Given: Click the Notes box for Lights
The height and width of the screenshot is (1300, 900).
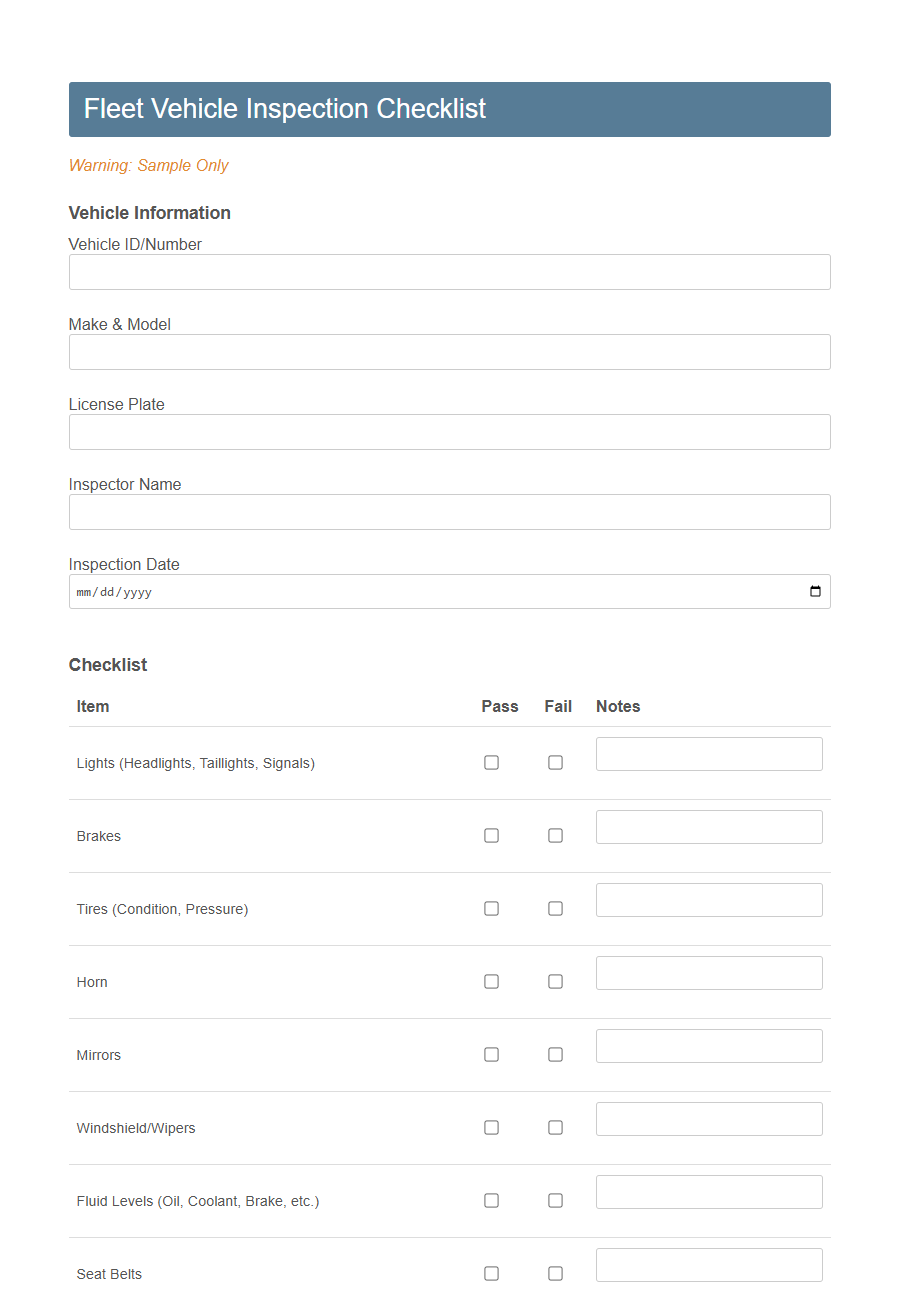Looking at the screenshot, I should point(709,753).
